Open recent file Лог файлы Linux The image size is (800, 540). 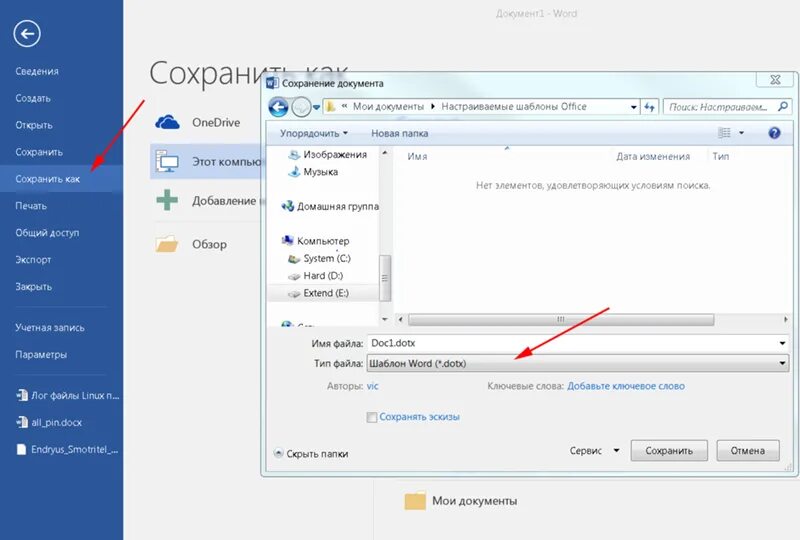[68, 395]
